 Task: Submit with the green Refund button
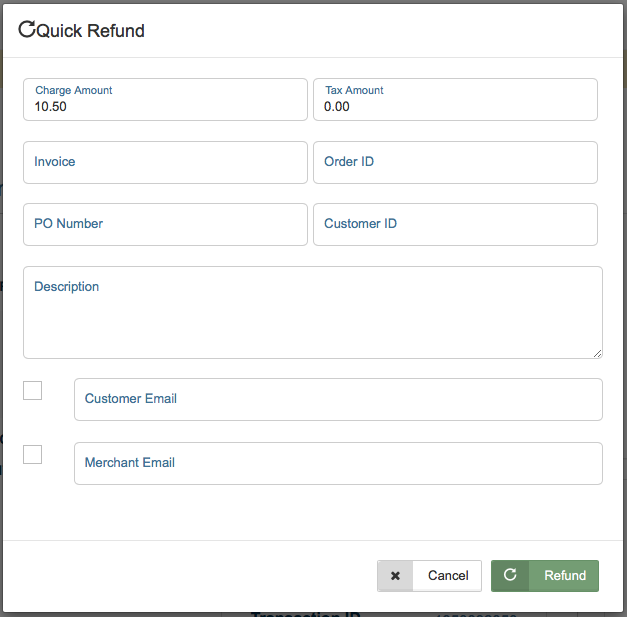tap(545, 576)
